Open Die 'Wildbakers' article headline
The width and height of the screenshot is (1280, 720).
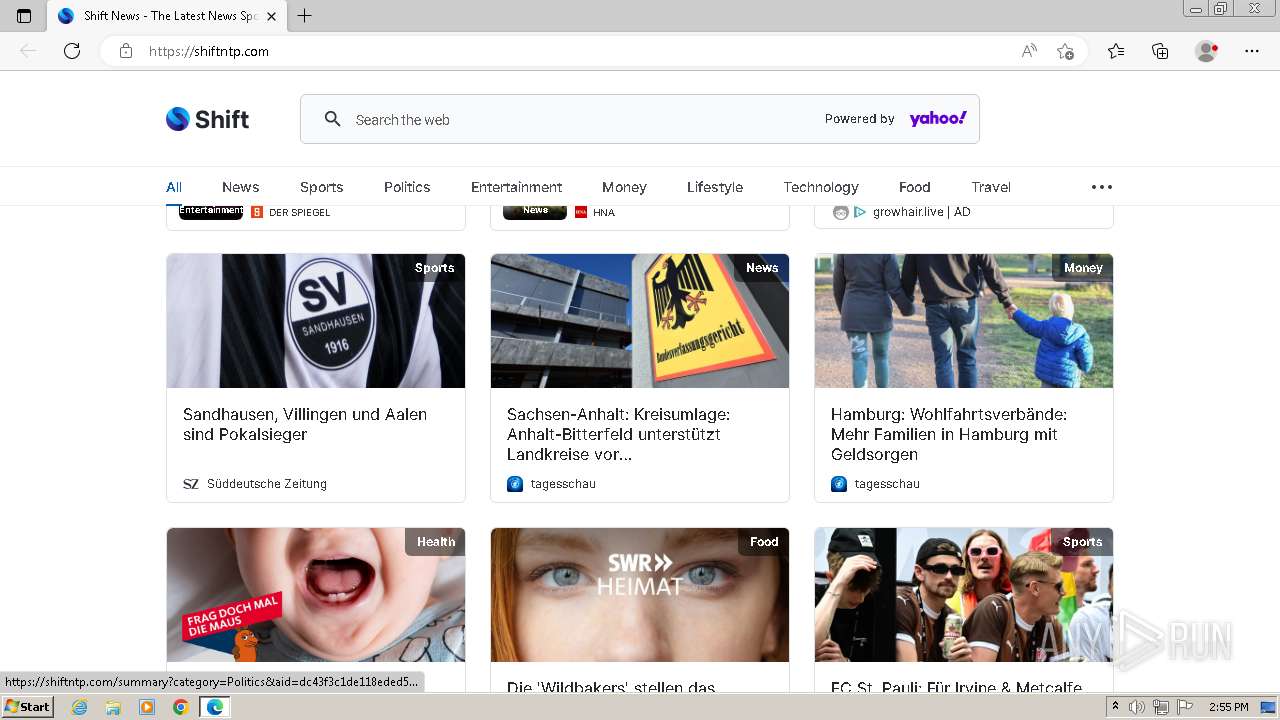pos(611,688)
